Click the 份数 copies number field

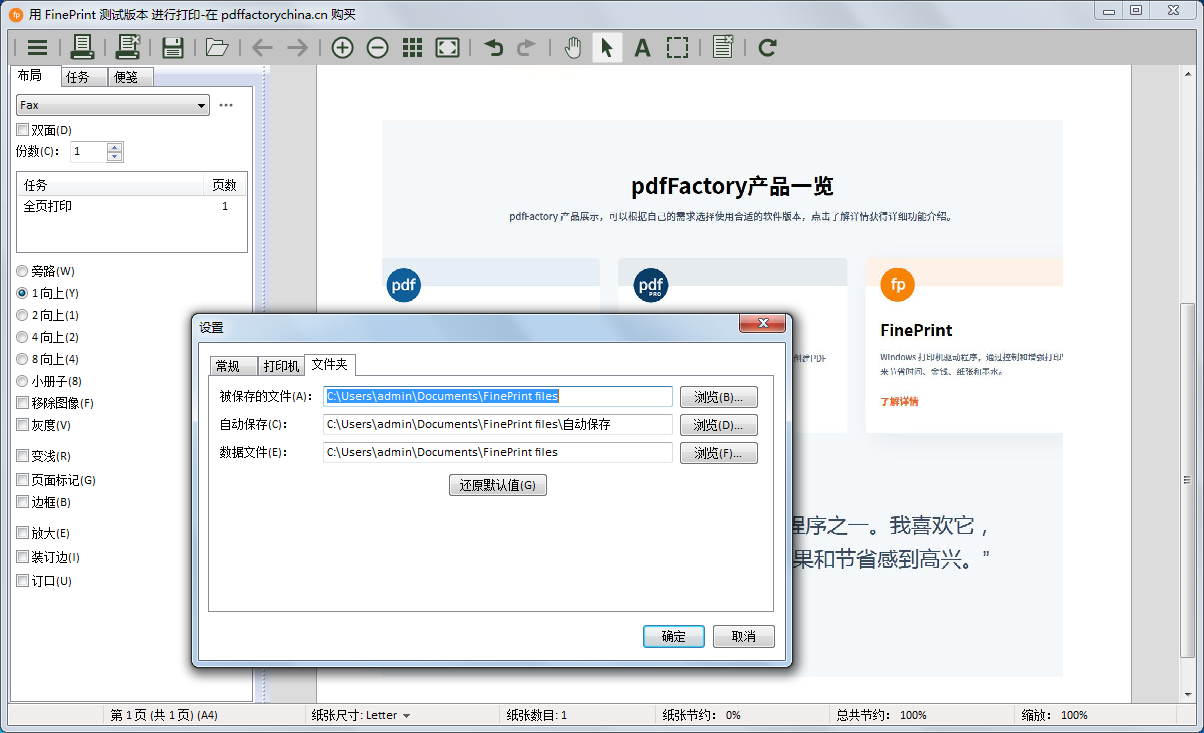click(x=87, y=152)
